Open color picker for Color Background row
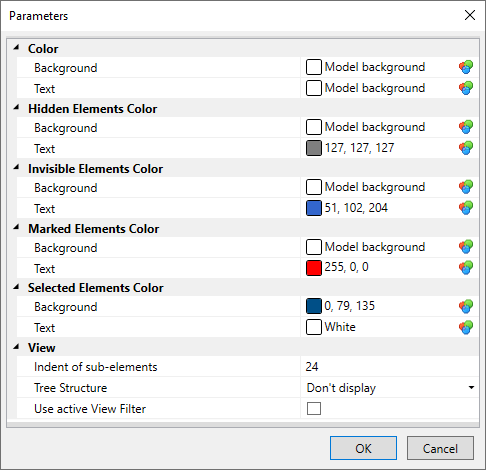Image resolution: width=486 pixels, height=470 pixels. pyautogui.click(x=466, y=67)
